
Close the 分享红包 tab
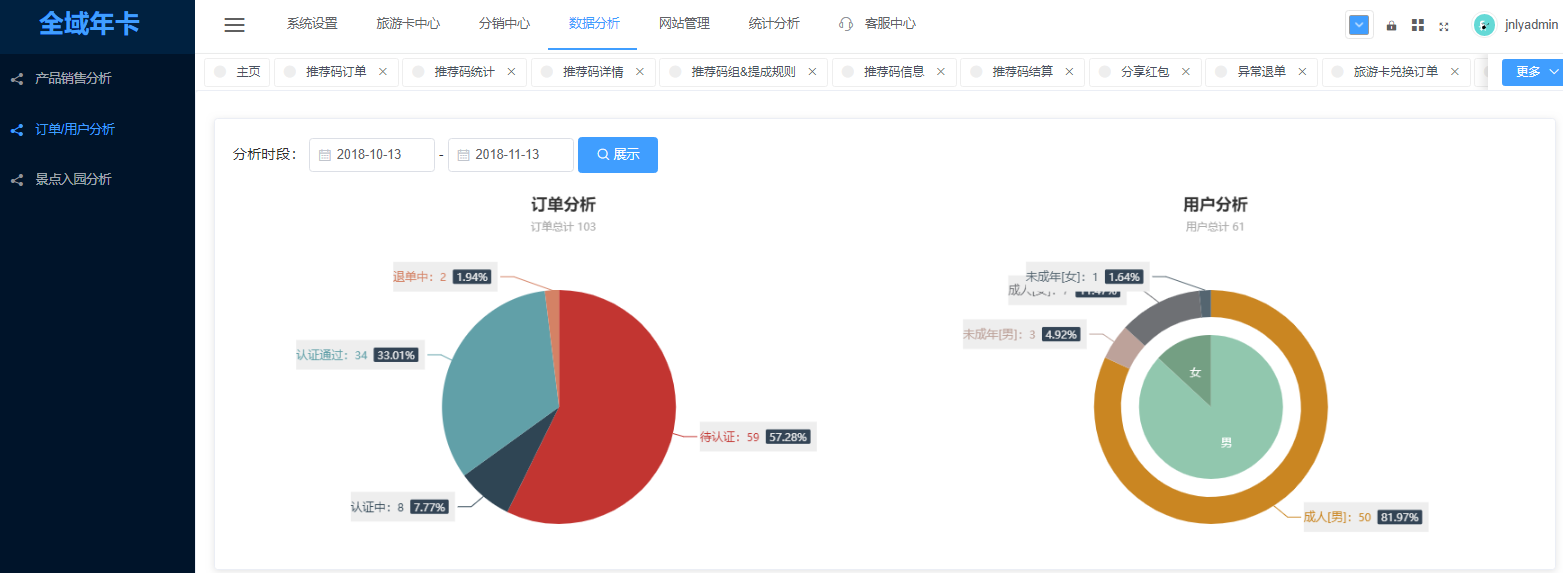[1186, 72]
